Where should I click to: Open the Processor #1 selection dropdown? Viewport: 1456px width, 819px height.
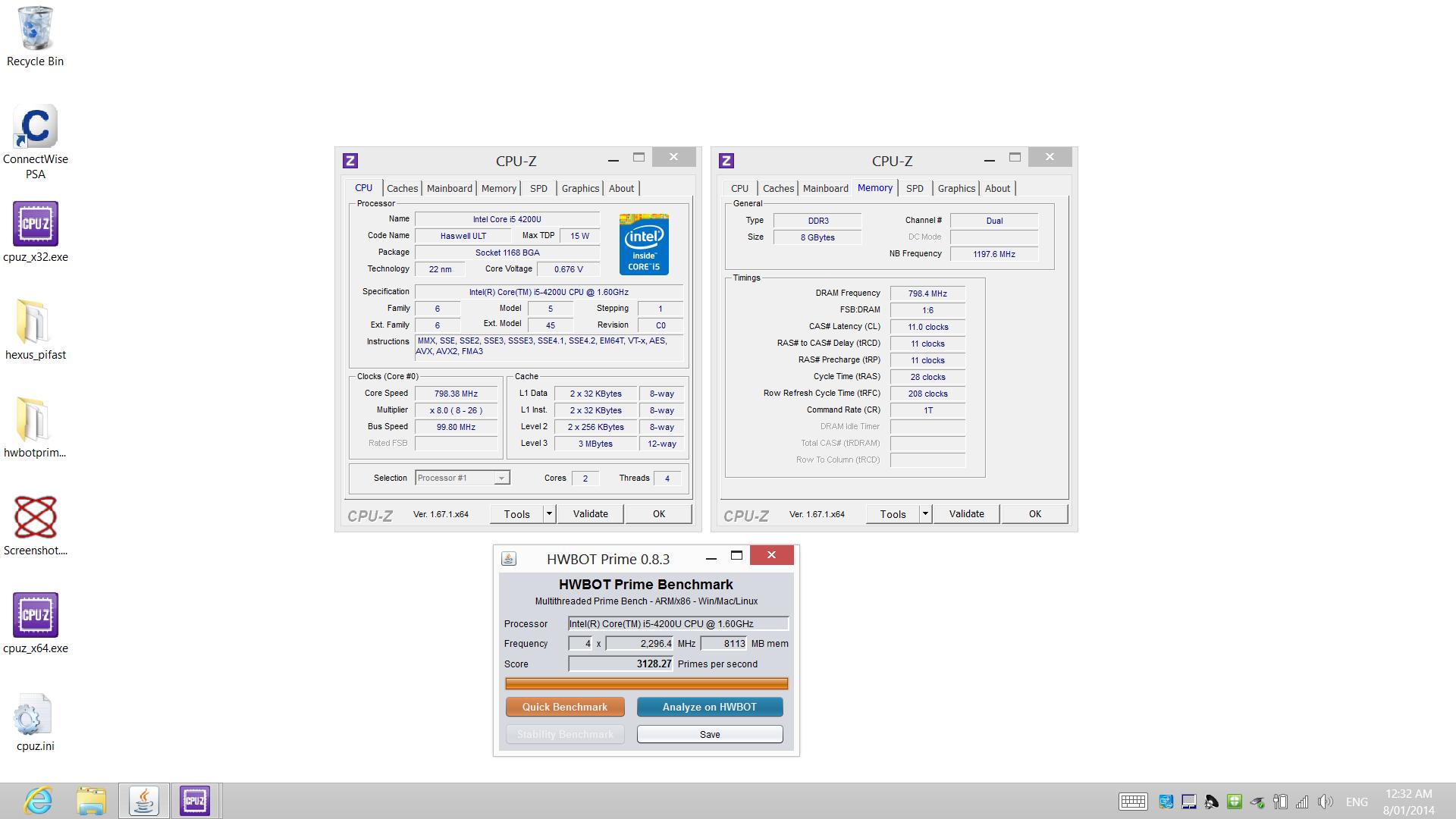click(x=462, y=478)
